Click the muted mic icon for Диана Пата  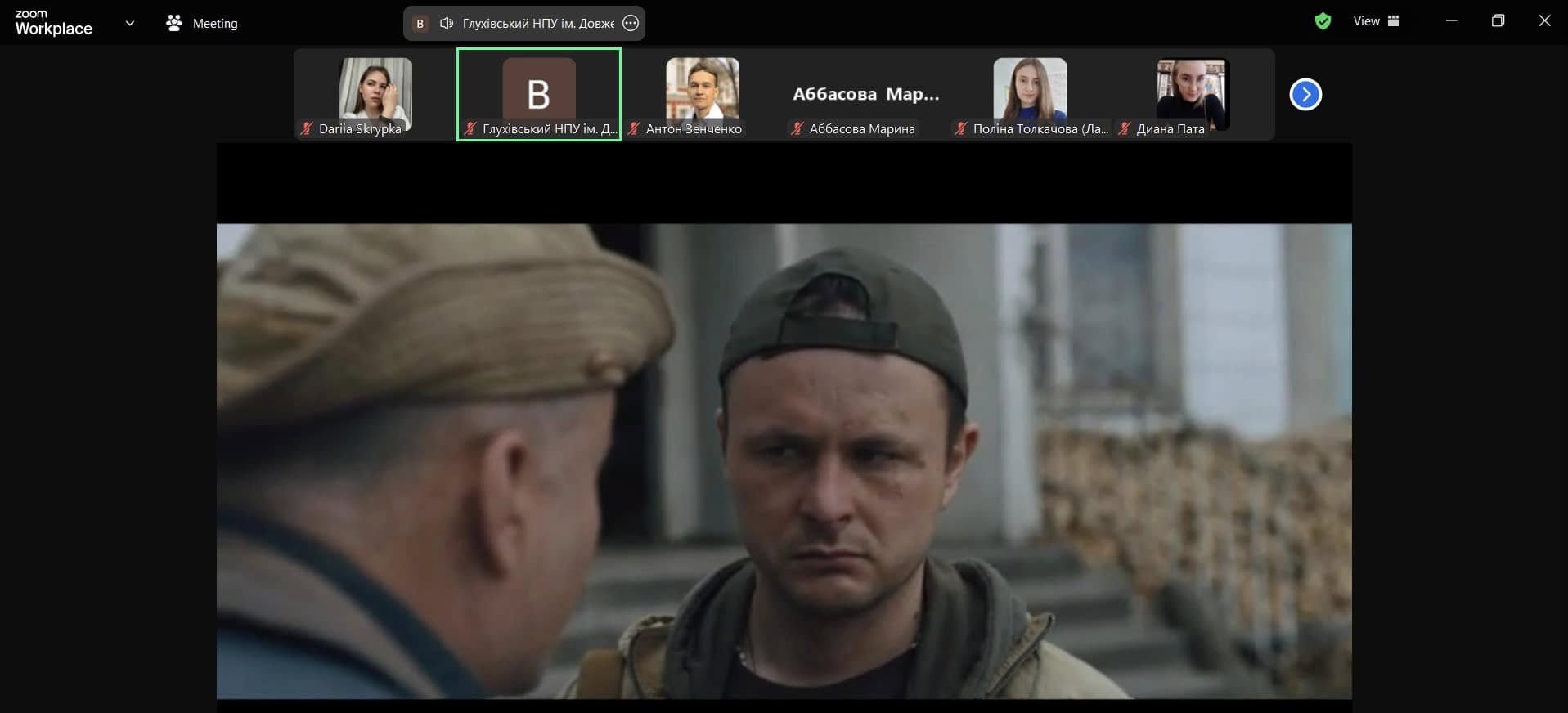pos(1125,128)
